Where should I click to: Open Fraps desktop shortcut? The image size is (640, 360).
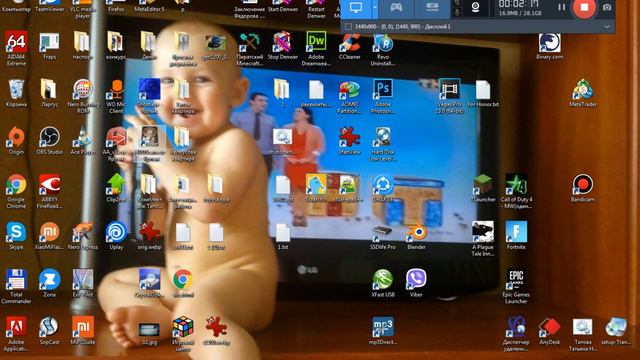pos(49,46)
